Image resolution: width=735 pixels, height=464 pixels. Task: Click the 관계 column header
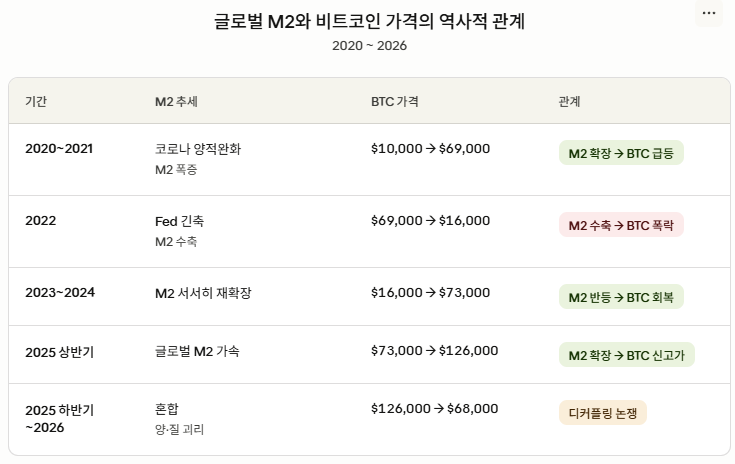(570, 101)
